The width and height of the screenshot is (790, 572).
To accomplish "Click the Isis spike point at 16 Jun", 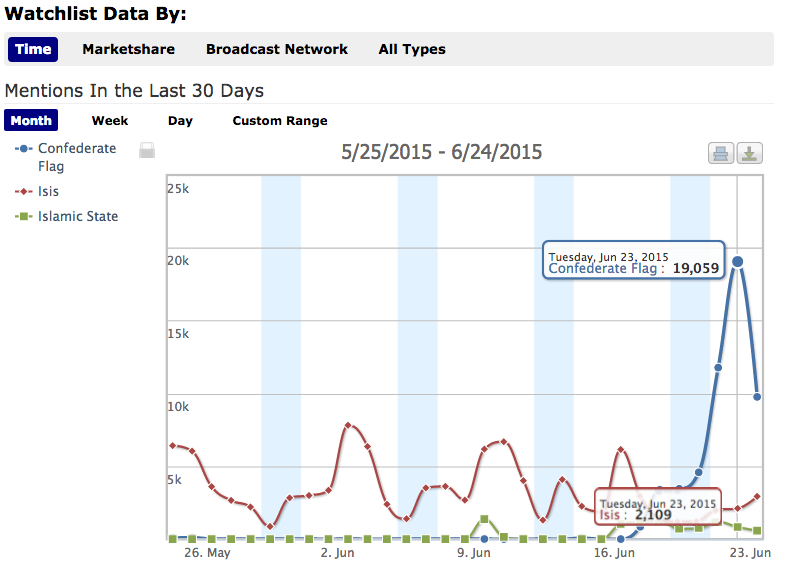I will pyautogui.click(x=621, y=450).
